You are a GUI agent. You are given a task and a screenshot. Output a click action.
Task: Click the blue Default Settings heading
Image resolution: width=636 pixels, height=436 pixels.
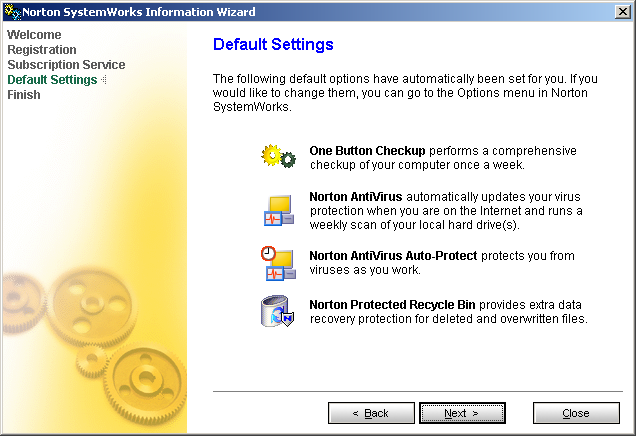tap(273, 44)
